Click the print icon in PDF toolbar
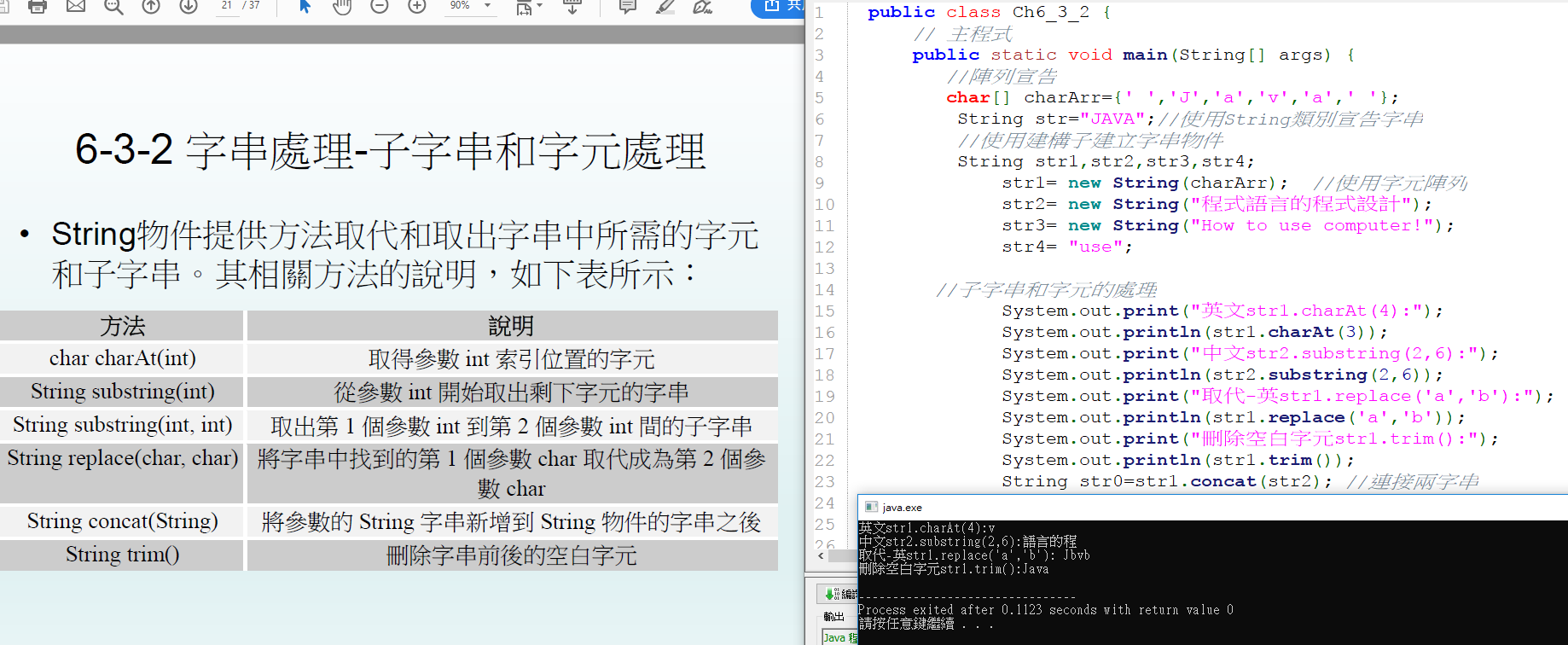 [38, 7]
